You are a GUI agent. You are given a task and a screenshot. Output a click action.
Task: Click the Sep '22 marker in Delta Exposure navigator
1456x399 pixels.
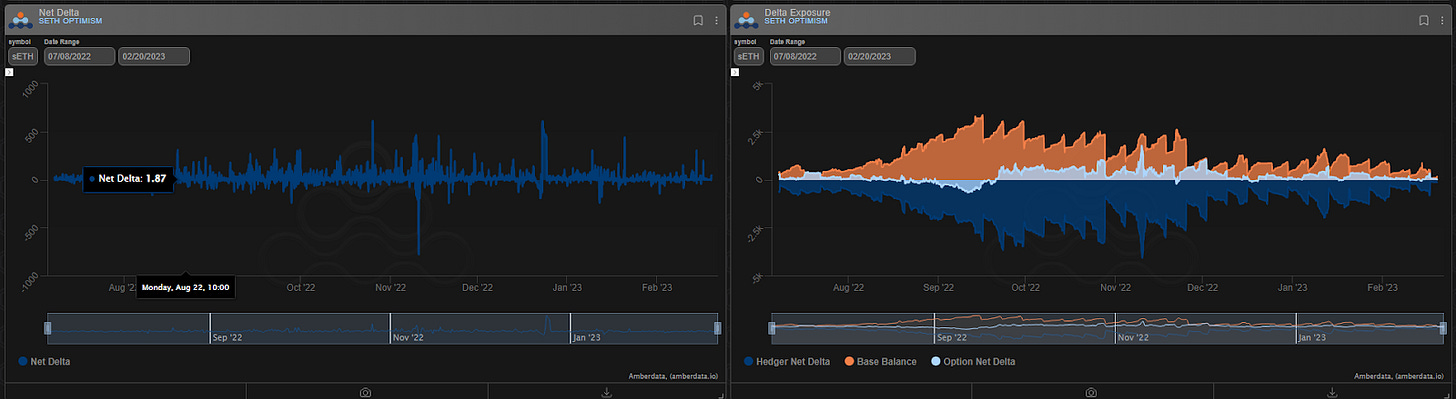click(x=952, y=338)
